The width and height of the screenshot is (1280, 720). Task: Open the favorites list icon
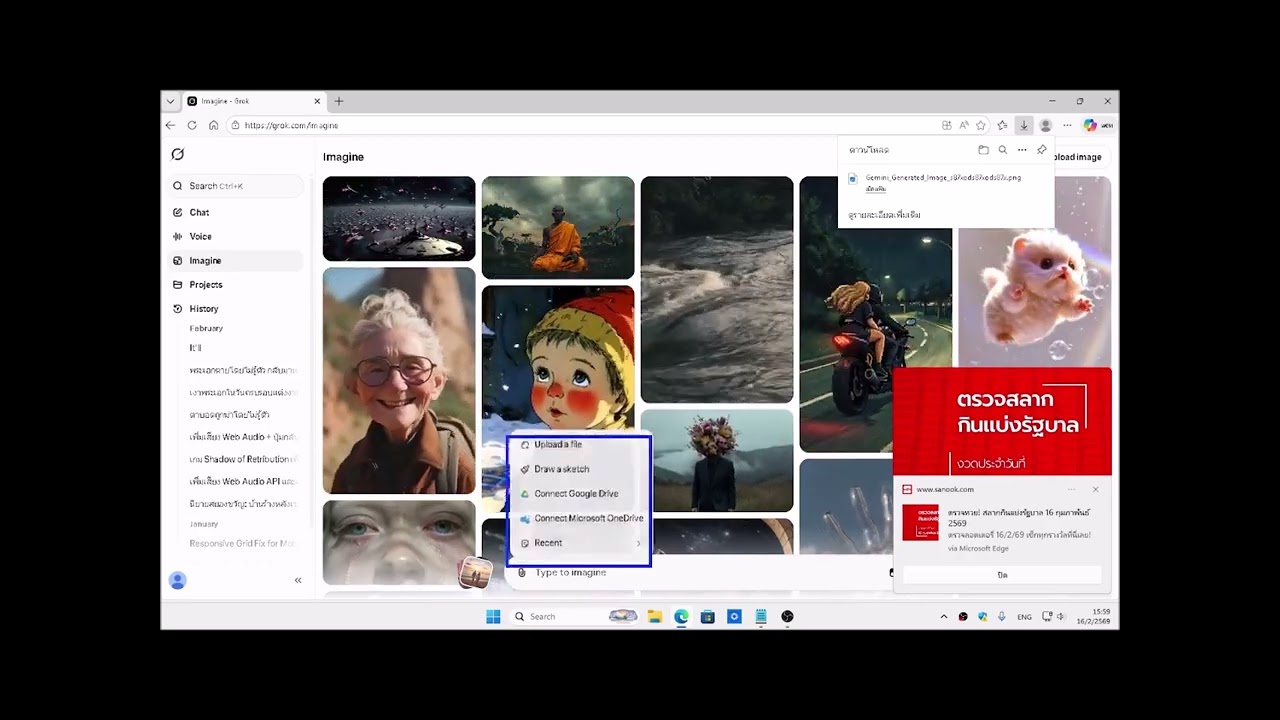coord(1003,125)
